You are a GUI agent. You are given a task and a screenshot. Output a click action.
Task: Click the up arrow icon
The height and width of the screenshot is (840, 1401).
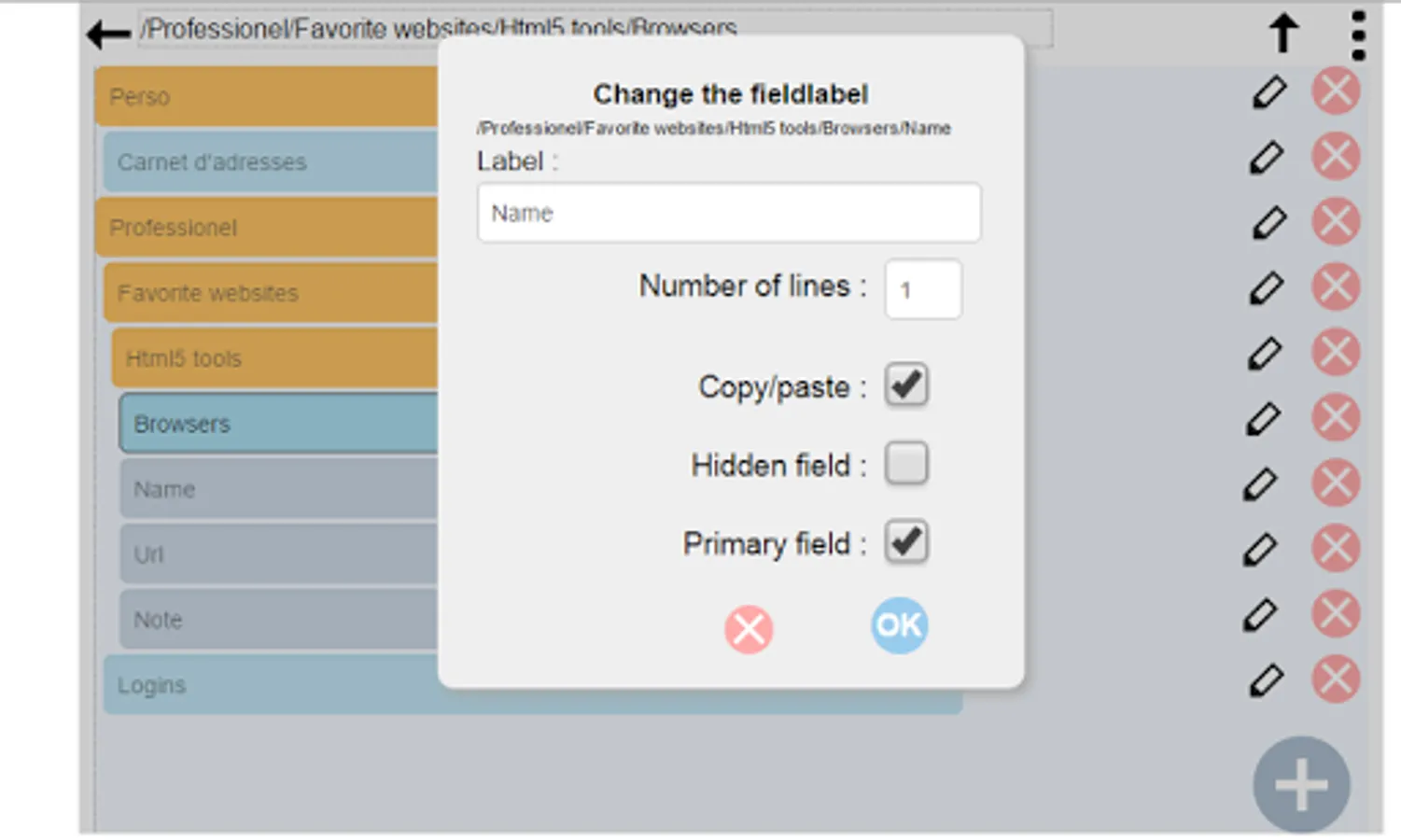1283,33
